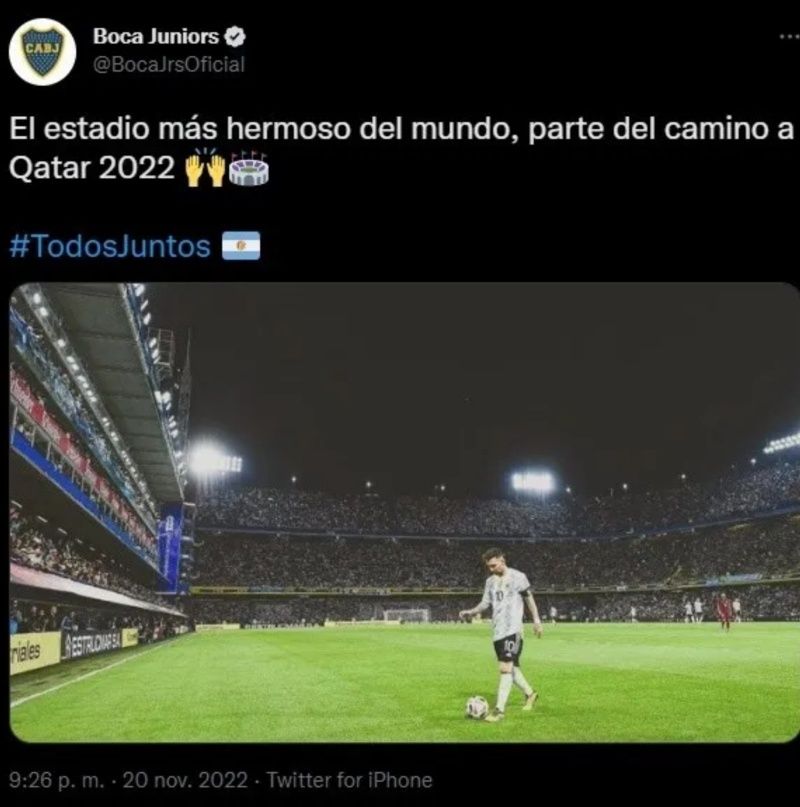Viewport: 800px width, 807px height.
Task: Click the 20 nov. 2022 date
Action: 185,780
